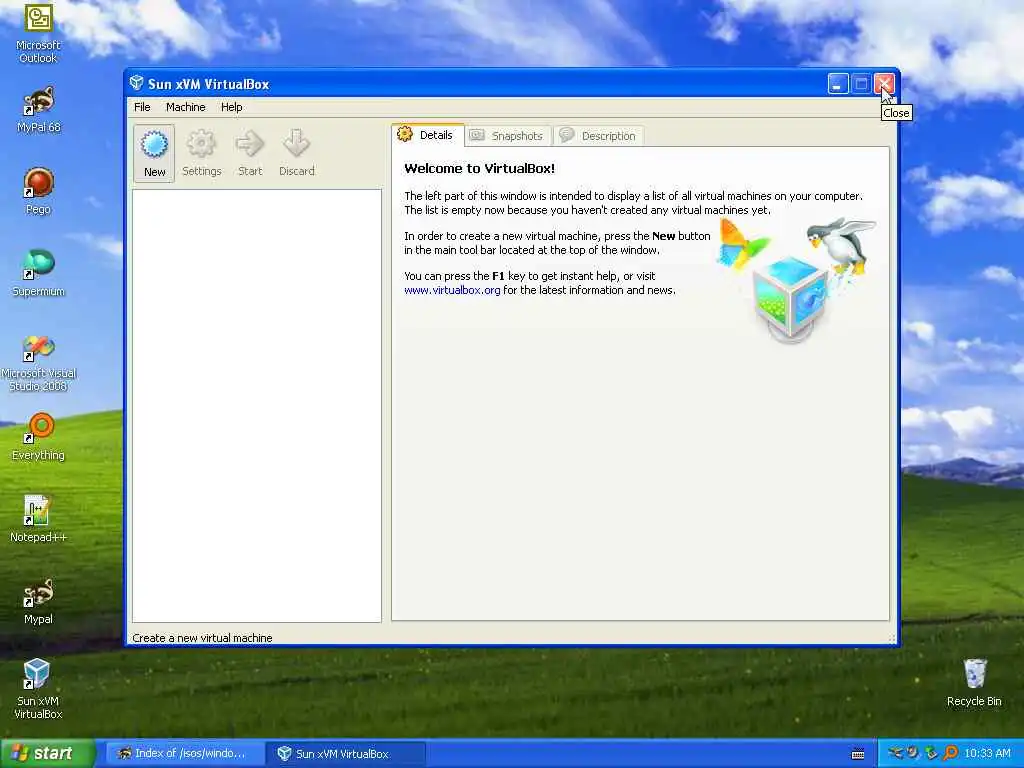This screenshot has height=768, width=1024.
Task: Close the Sun xVM VirtualBox window
Action: [884, 84]
